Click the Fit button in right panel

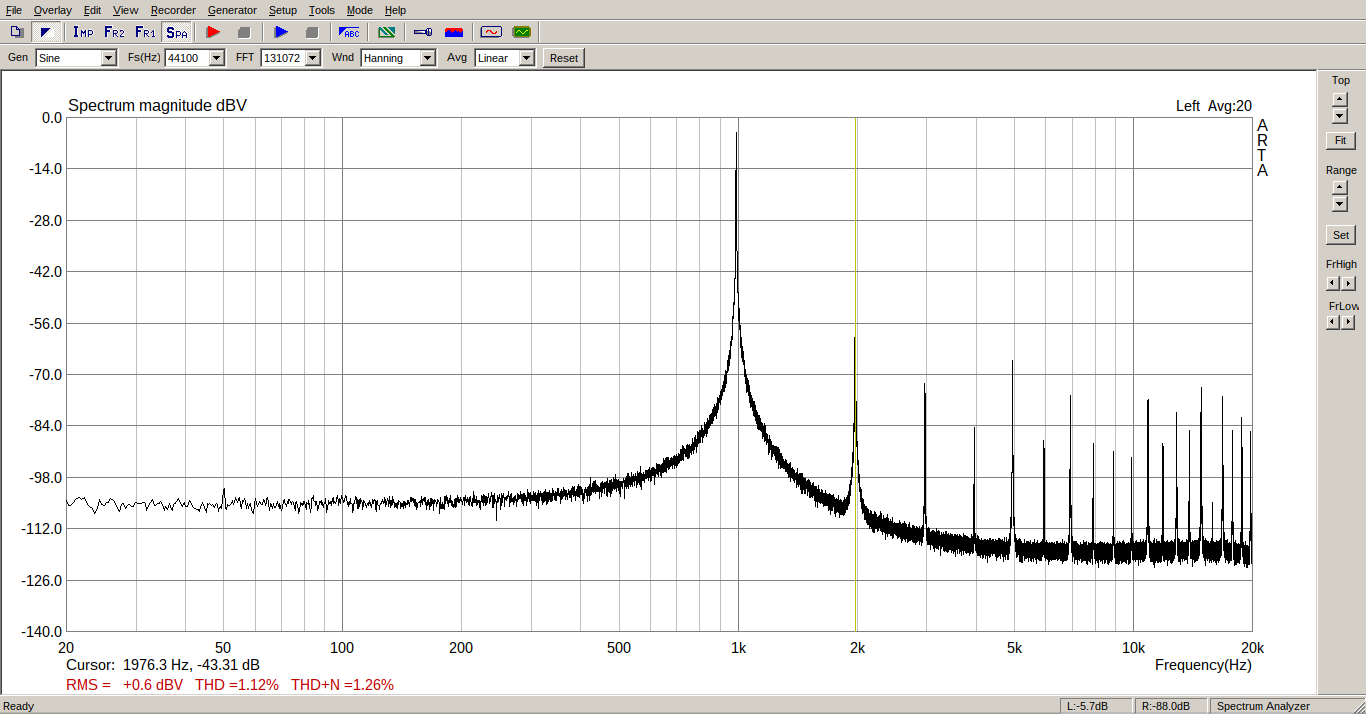[1340, 141]
